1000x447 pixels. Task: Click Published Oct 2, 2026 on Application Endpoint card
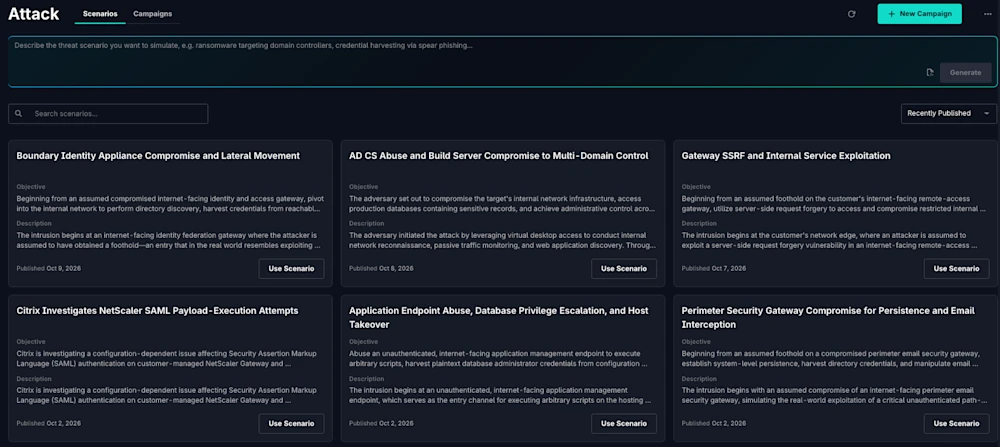pos(381,423)
